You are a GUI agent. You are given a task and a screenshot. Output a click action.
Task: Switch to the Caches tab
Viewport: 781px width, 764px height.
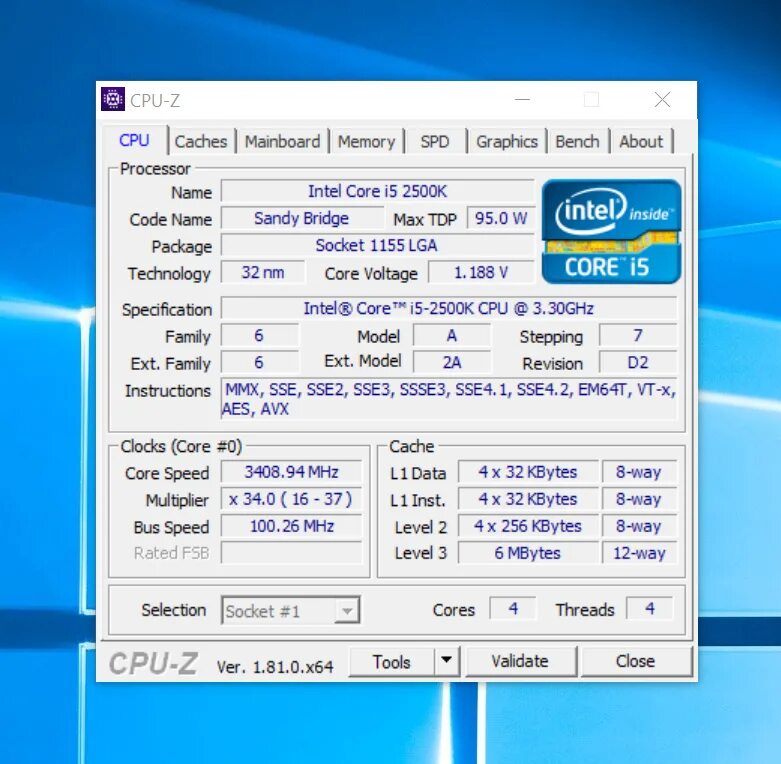point(201,141)
